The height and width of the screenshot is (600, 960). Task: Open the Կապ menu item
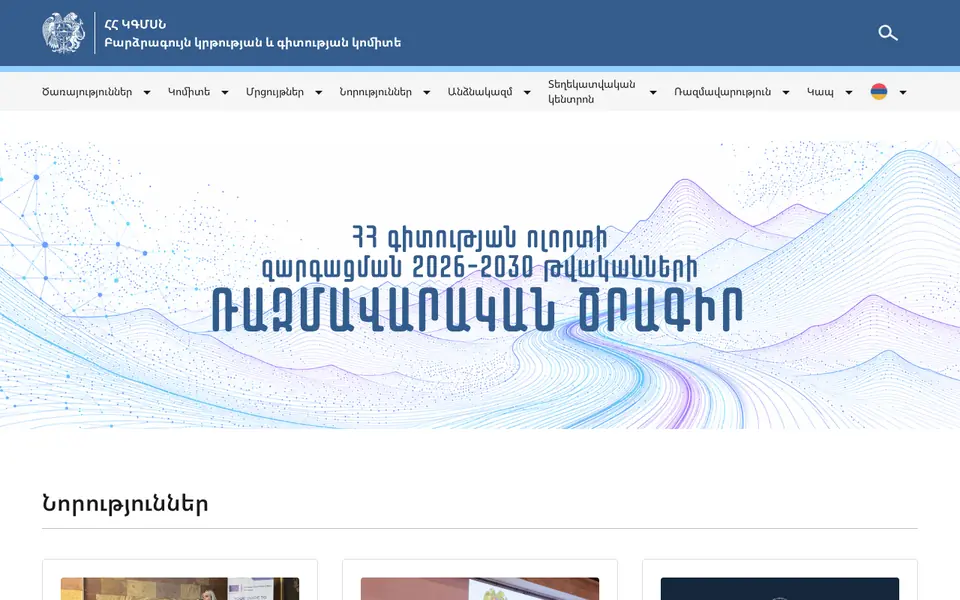click(820, 92)
